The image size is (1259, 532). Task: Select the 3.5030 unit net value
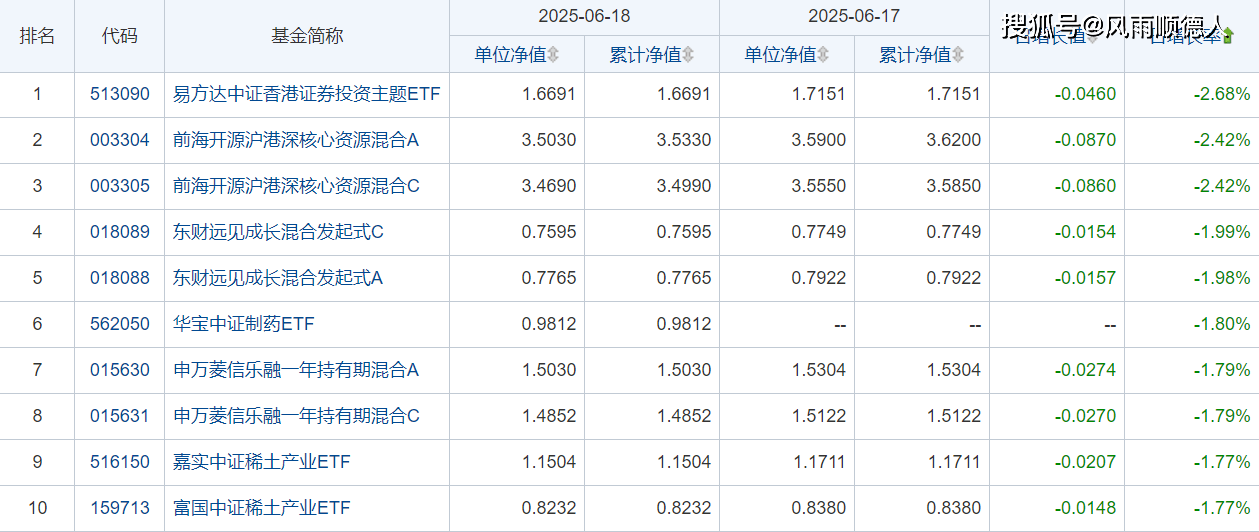549,141
